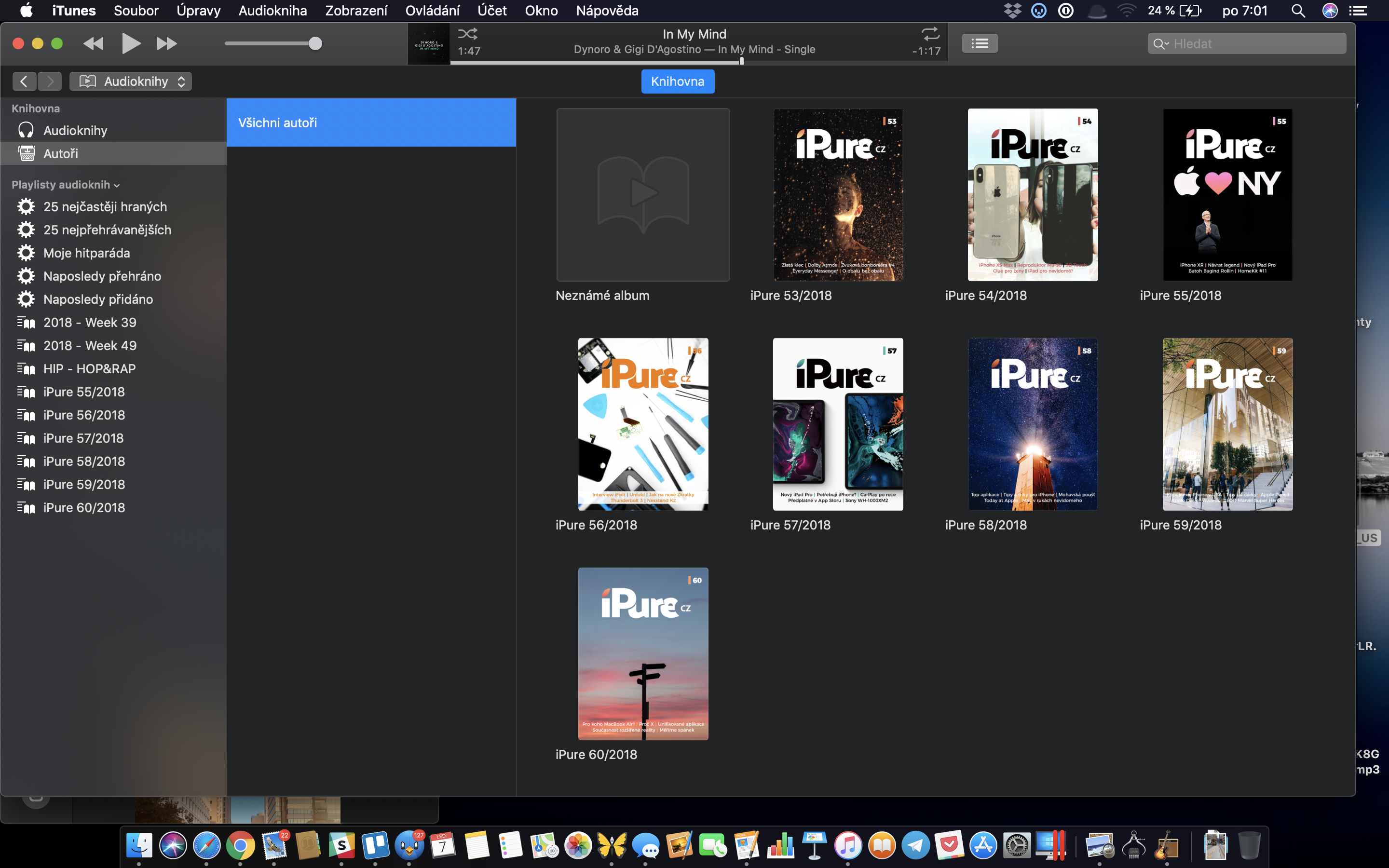
Task: Select Všichni autoři in the authors list
Action: pos(371,122)
